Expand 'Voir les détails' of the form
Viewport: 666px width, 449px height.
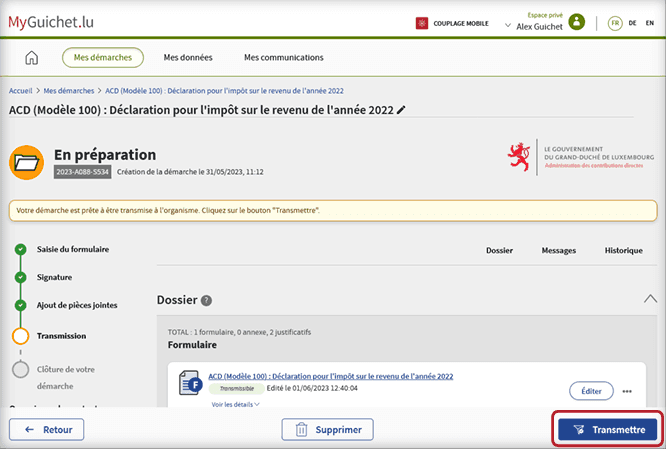pos(236,404)
